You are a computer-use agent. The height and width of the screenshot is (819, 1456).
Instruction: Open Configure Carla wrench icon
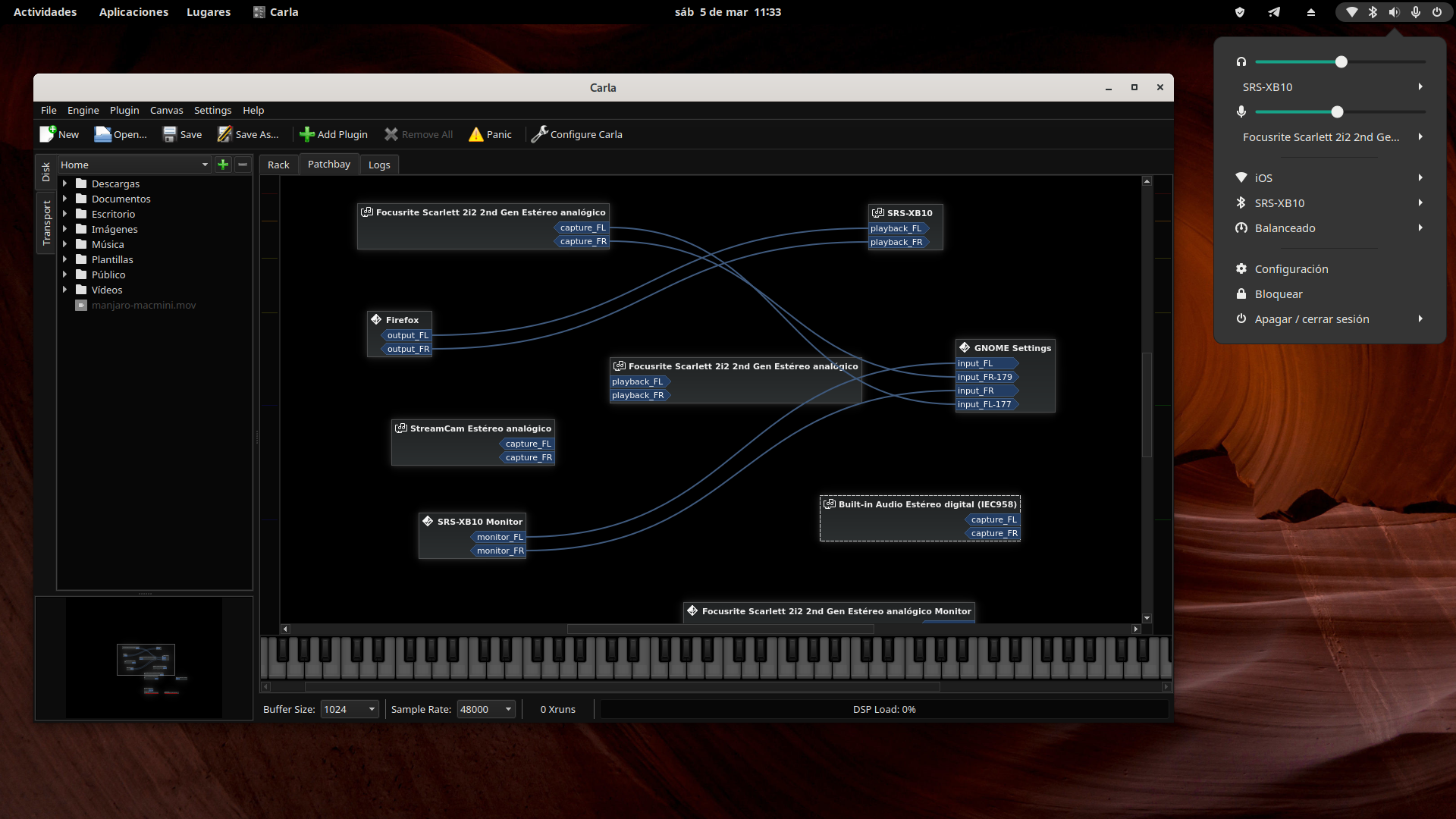point(539,134)
